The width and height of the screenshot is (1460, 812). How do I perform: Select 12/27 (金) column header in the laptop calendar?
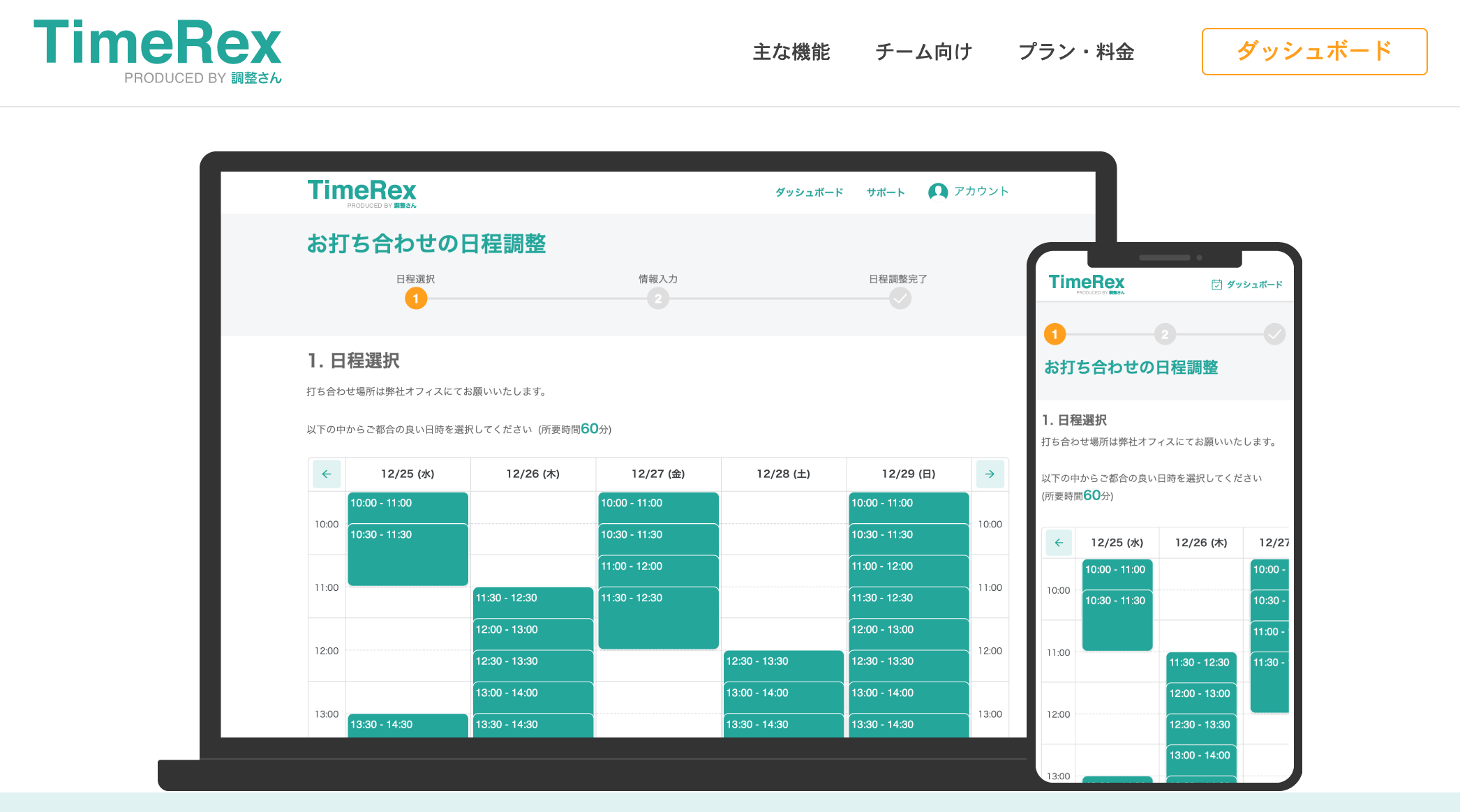[658, 474]
